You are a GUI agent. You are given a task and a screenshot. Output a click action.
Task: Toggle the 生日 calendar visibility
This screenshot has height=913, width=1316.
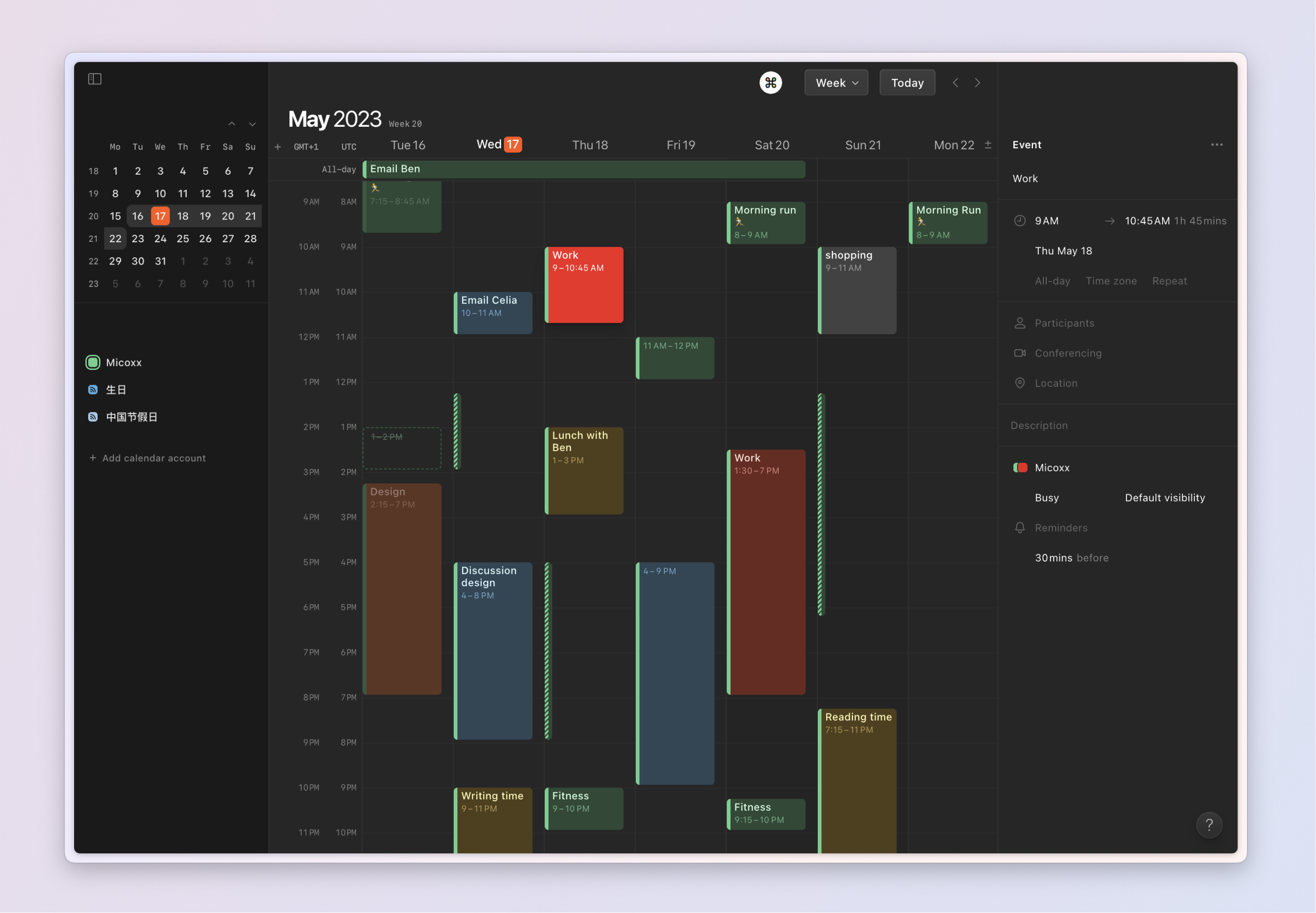pyautogui.click(x=93, y=390)
